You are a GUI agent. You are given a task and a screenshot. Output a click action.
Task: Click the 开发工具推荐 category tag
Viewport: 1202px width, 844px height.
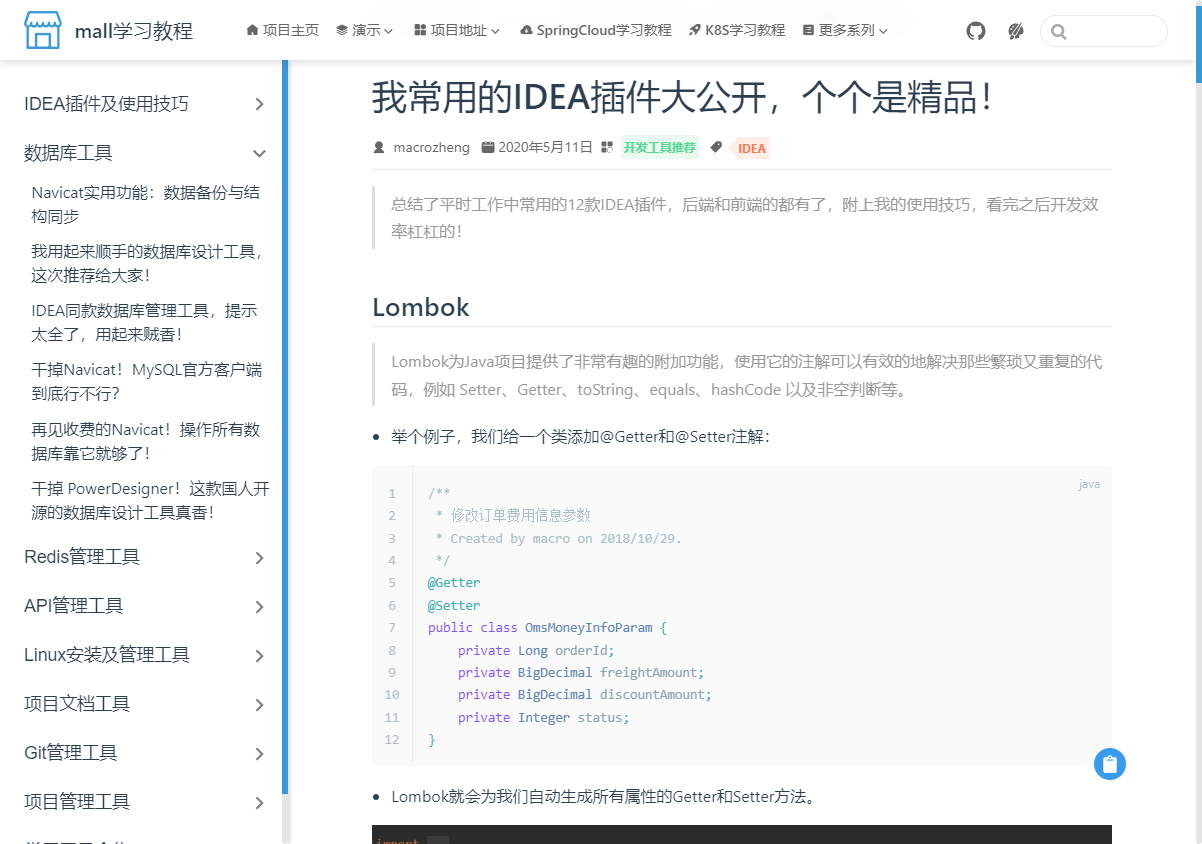tap(659, 148)
